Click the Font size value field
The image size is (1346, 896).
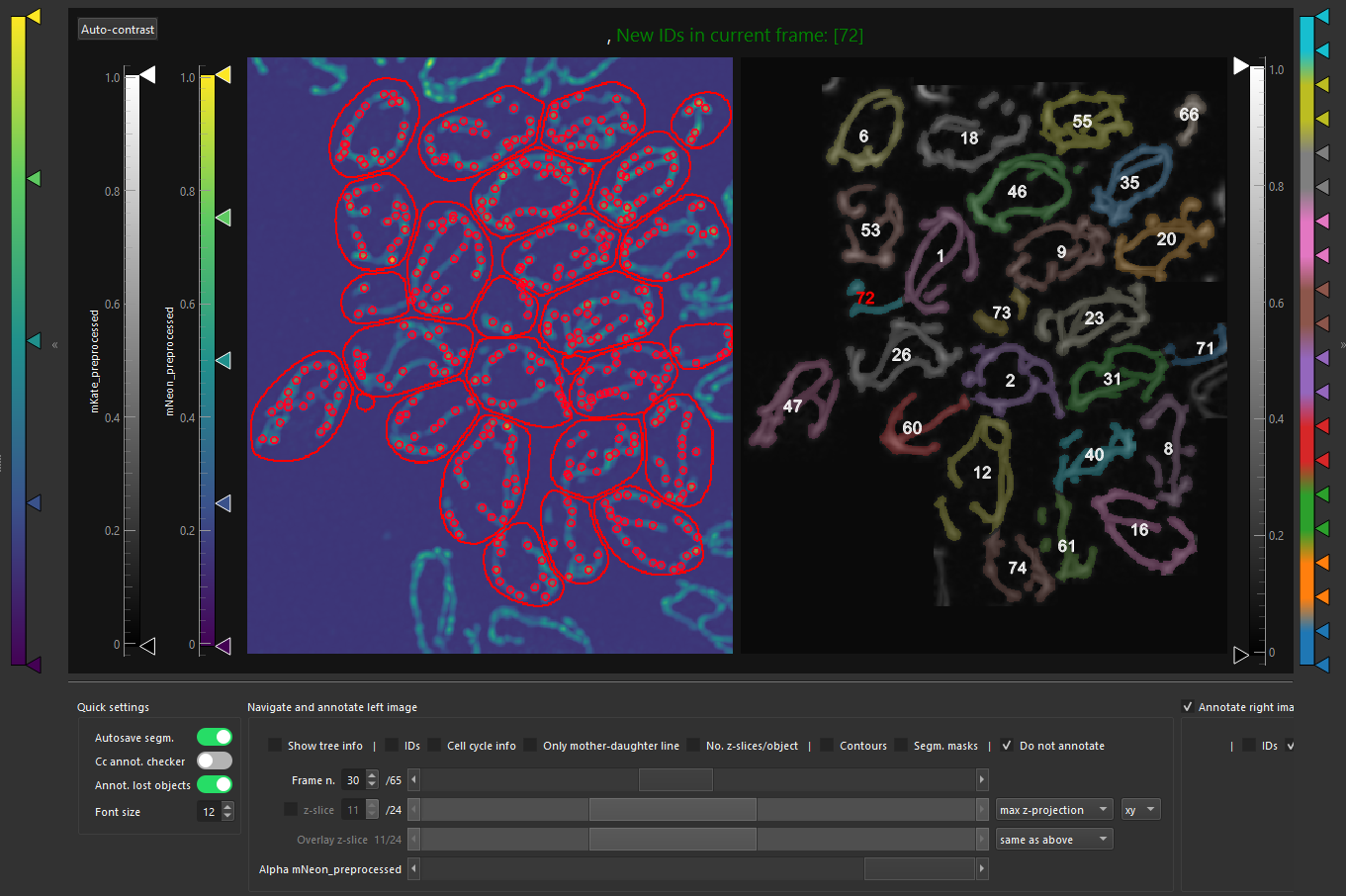click(x=209, y=812)
